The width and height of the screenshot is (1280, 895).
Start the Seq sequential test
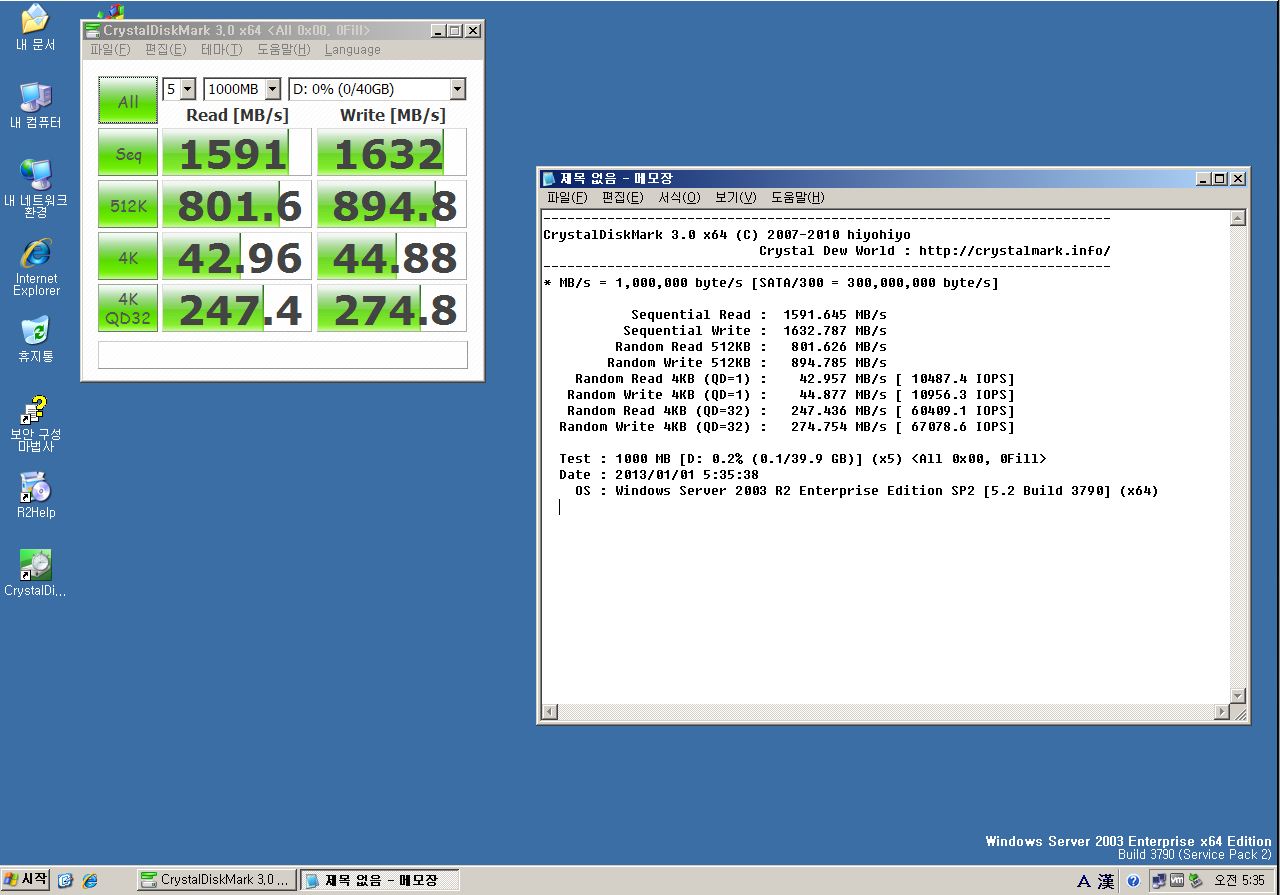point(128,153)
